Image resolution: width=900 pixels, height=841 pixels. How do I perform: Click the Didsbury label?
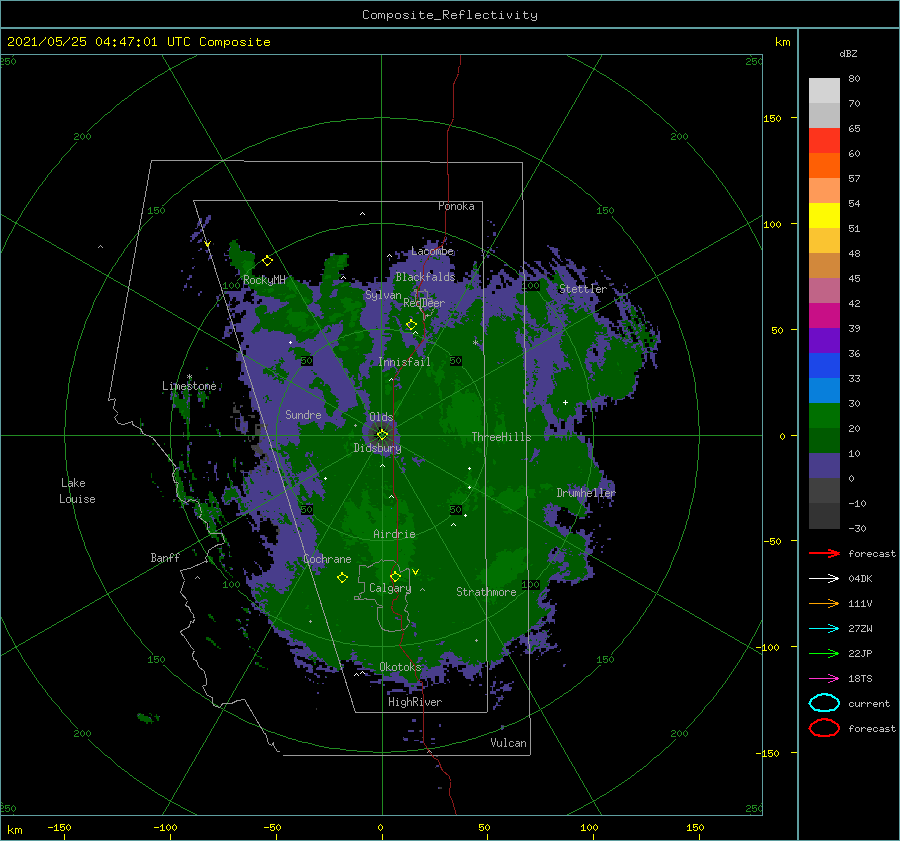(x=377, y=448)
